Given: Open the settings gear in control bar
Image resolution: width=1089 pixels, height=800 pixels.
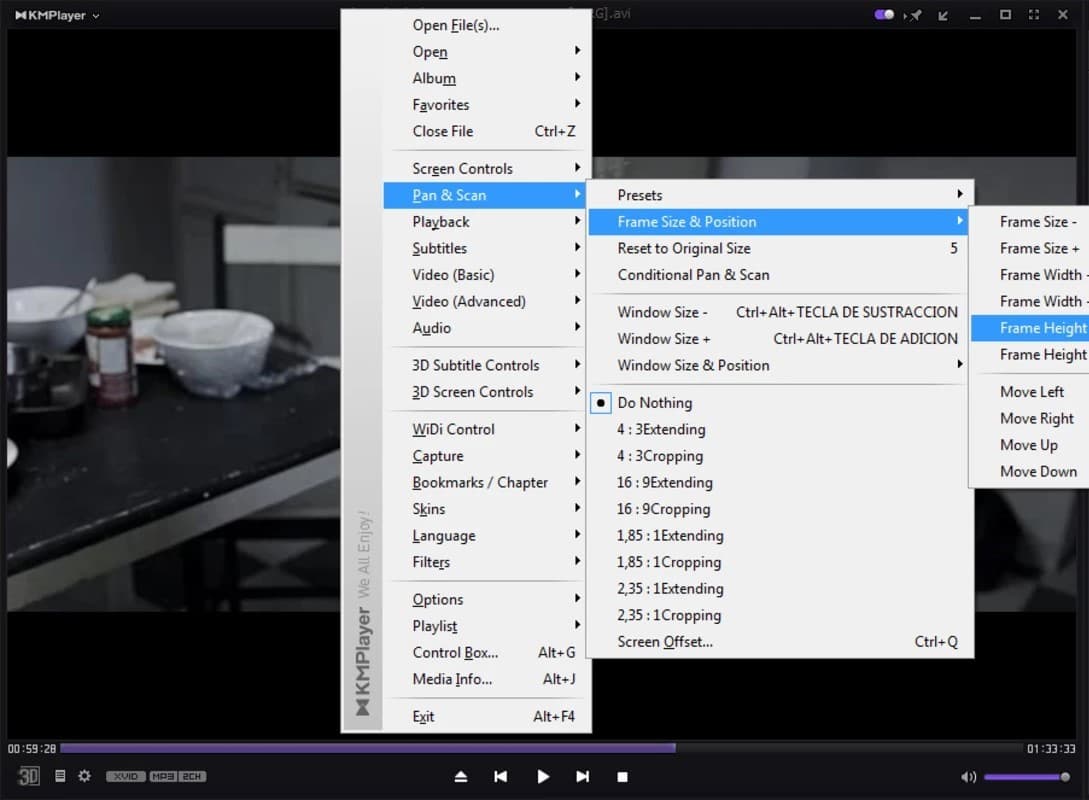Looking at the screenshot, I should coord(84,776).
